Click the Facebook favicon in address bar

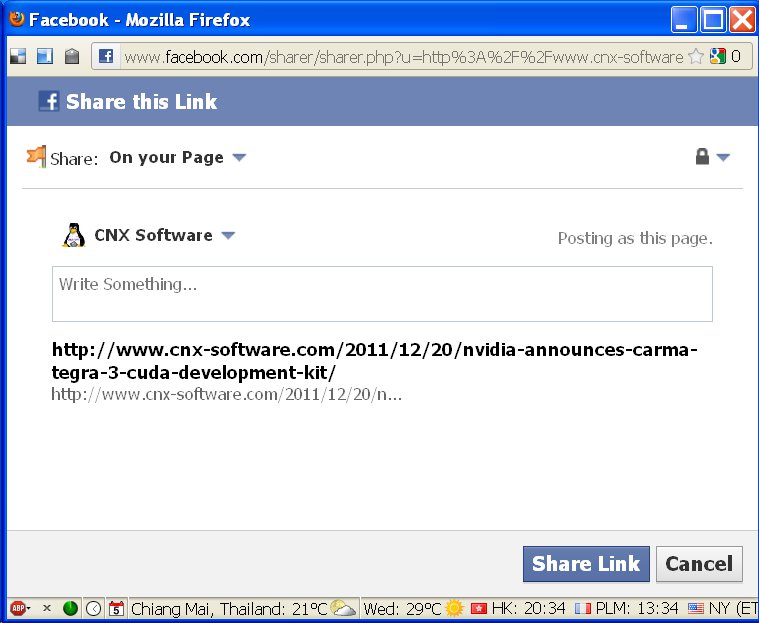[106, 56]
